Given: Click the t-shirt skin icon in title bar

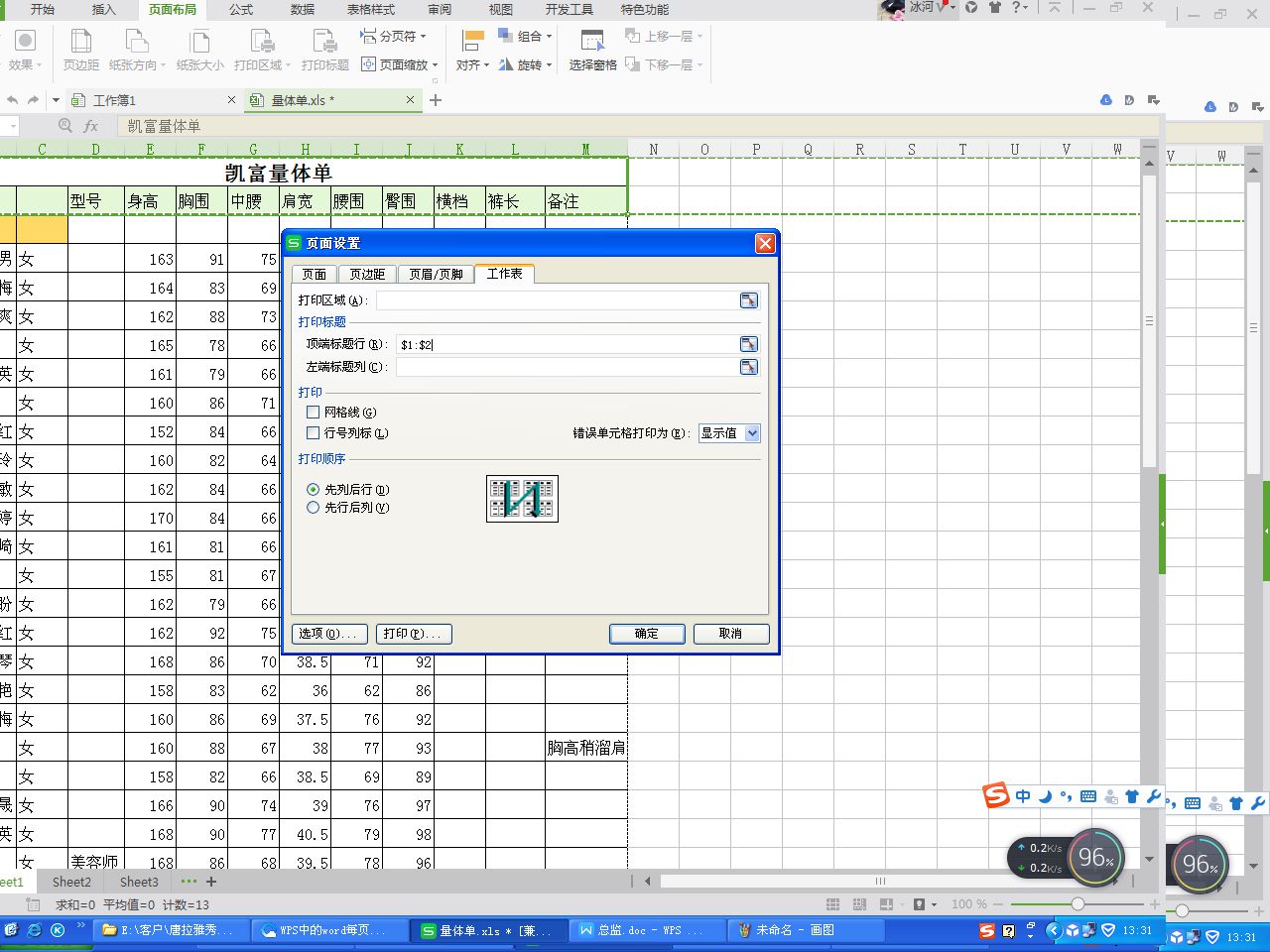Looking at the screenshot, I should coord(995,7).
